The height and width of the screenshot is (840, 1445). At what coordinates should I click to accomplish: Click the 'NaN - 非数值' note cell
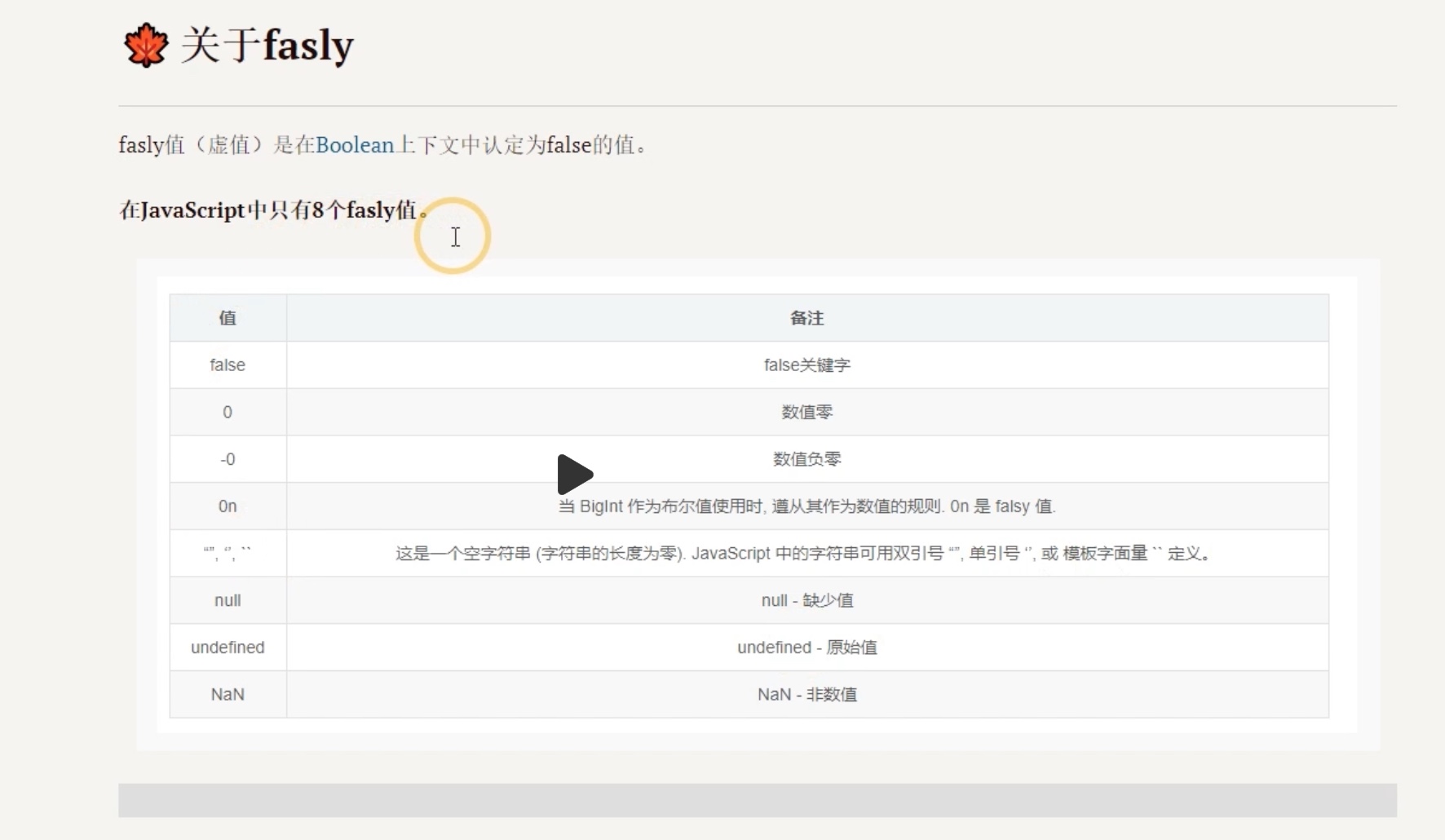(x=807, y=694)
